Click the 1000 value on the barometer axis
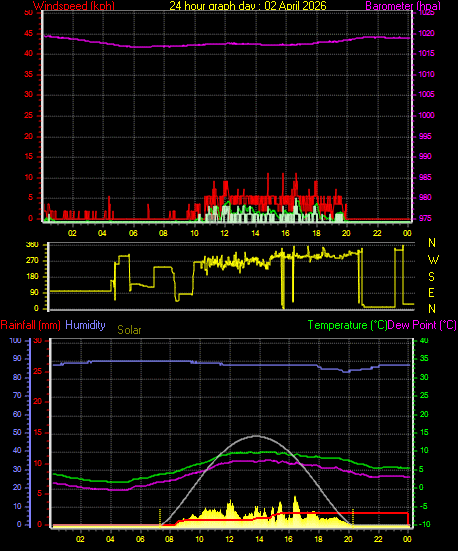 coord(426,115)
